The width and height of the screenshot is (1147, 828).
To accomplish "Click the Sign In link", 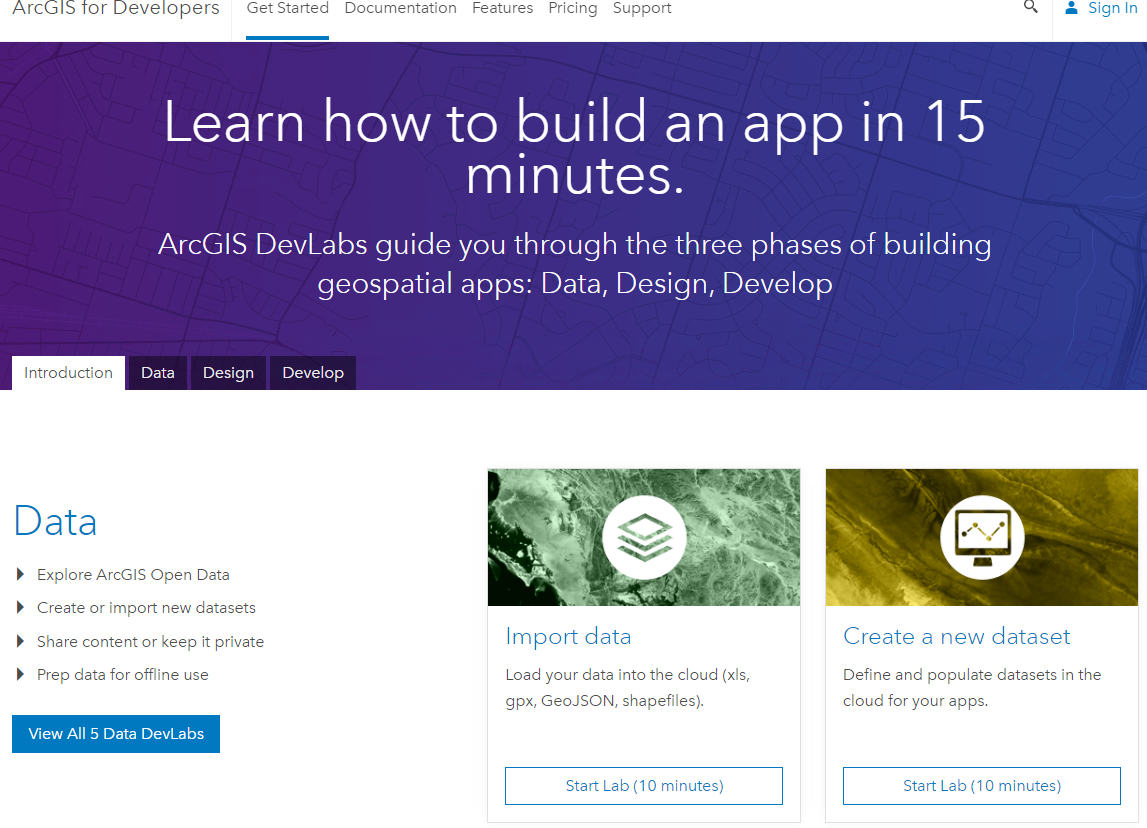I will (x=1113, y=8).
